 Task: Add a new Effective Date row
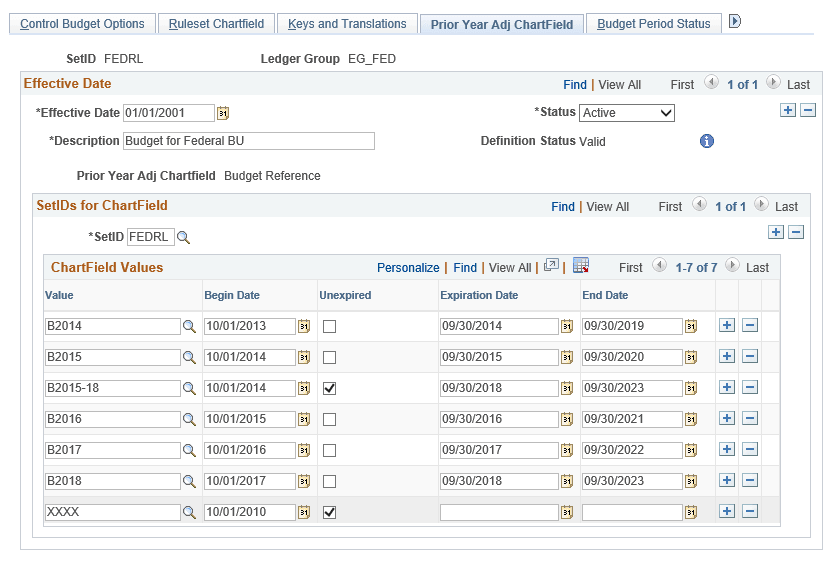pyautogui.click(x=788, y=110)
